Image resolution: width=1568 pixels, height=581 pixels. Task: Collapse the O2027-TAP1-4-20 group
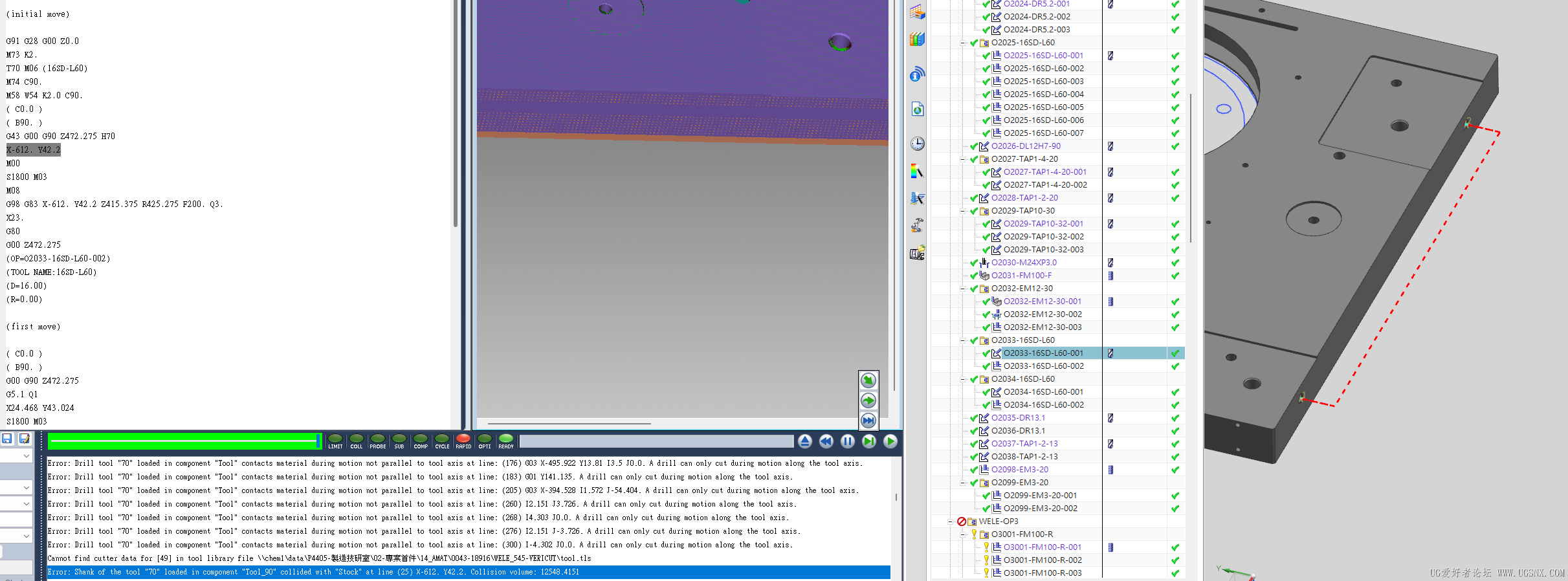coord(962,159)
